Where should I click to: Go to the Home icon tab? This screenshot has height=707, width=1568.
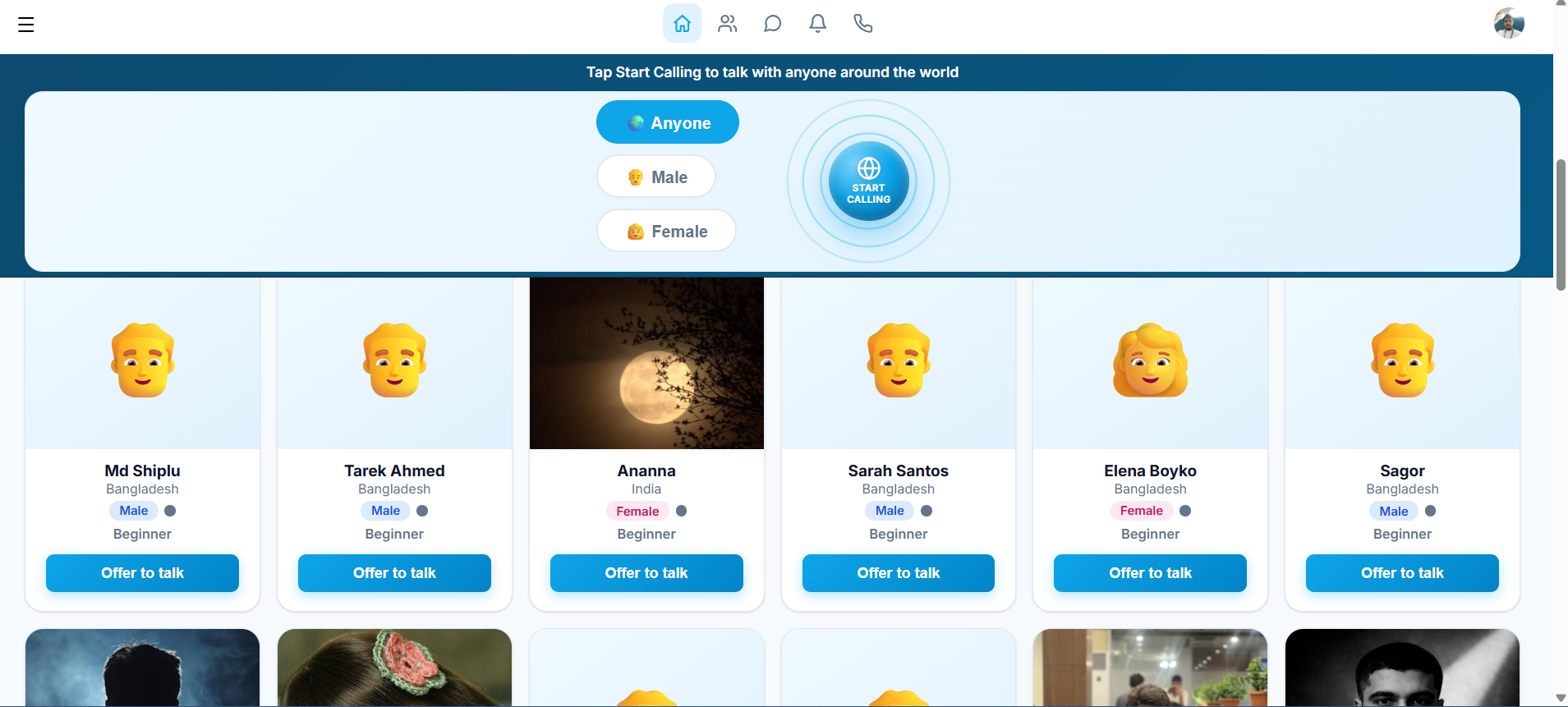click(683, 24)
